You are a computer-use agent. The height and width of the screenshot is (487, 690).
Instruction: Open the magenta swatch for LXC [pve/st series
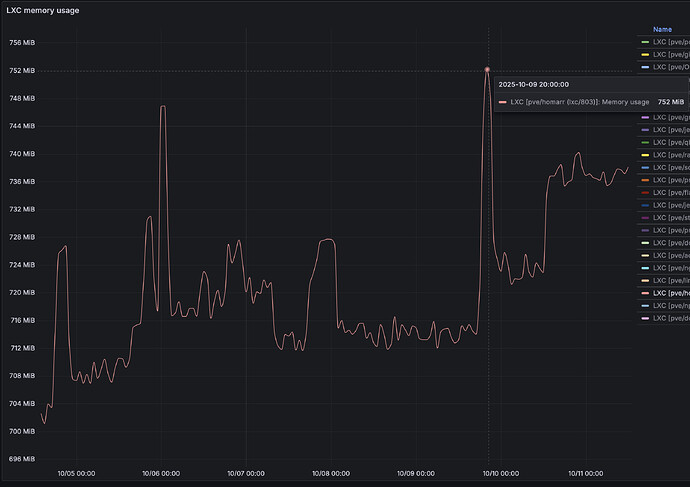[645, 218]
